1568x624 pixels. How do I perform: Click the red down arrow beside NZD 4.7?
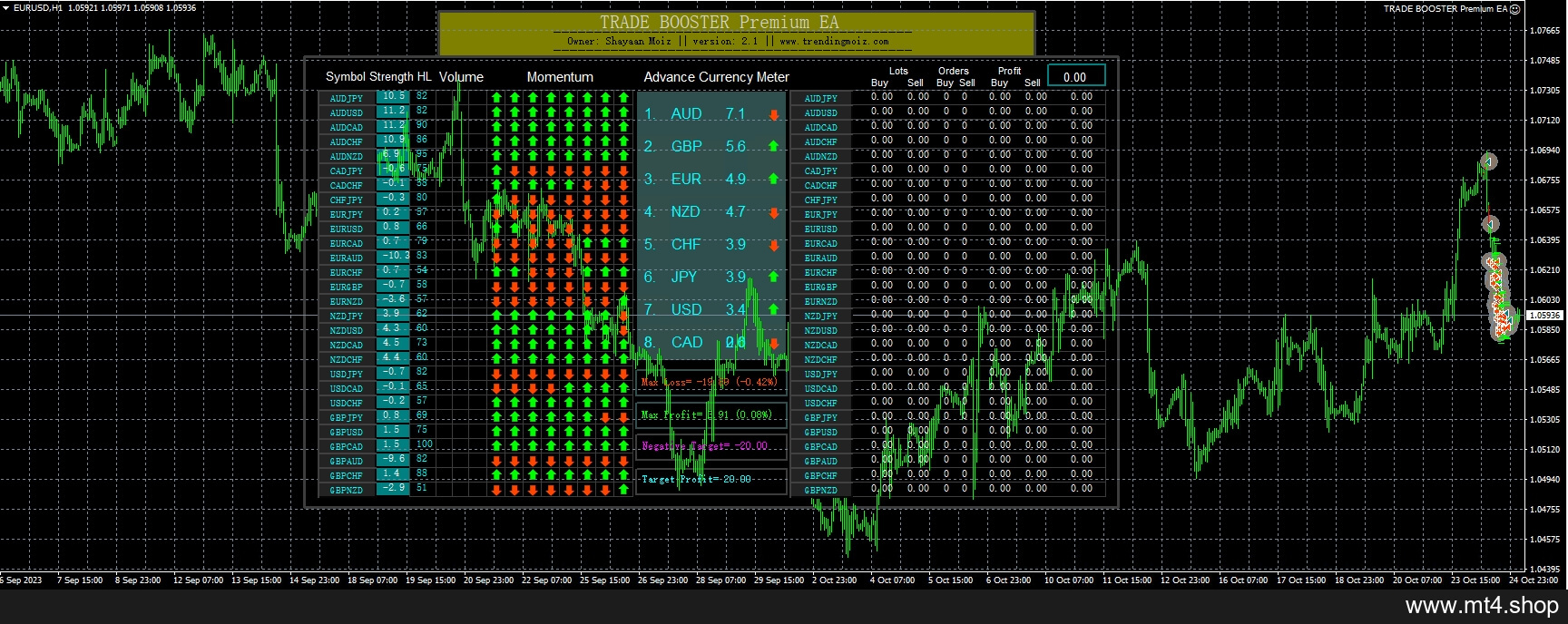tap(774, 212)
